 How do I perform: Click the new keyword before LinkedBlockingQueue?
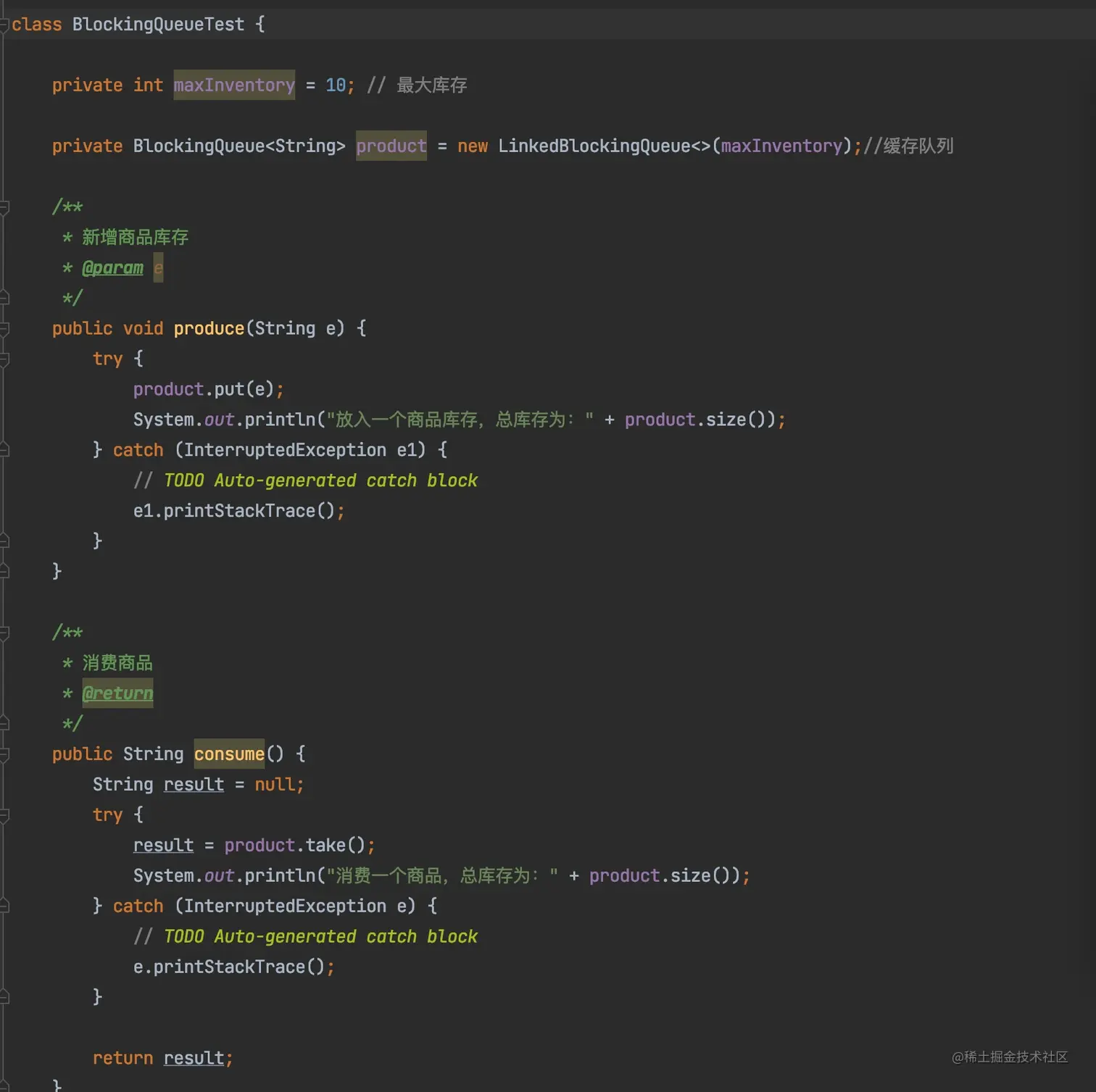point(473,146)
